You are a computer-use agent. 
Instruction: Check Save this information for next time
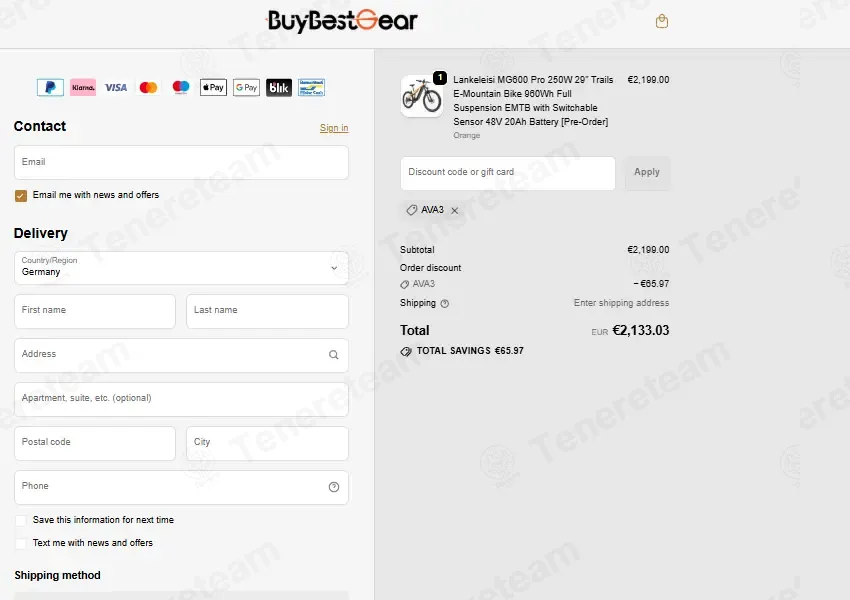21,520
